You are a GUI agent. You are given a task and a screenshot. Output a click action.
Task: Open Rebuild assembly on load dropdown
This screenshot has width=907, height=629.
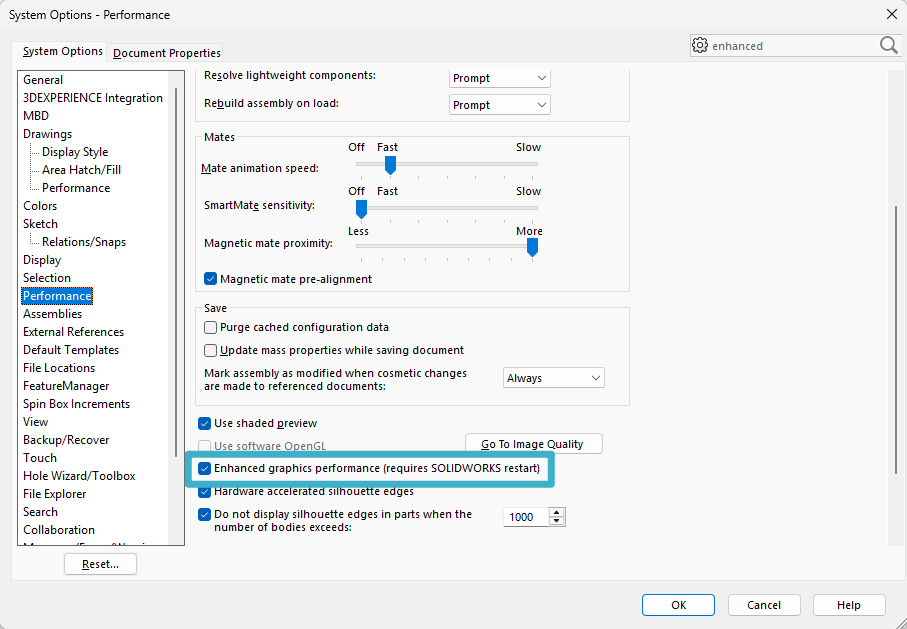500,105
